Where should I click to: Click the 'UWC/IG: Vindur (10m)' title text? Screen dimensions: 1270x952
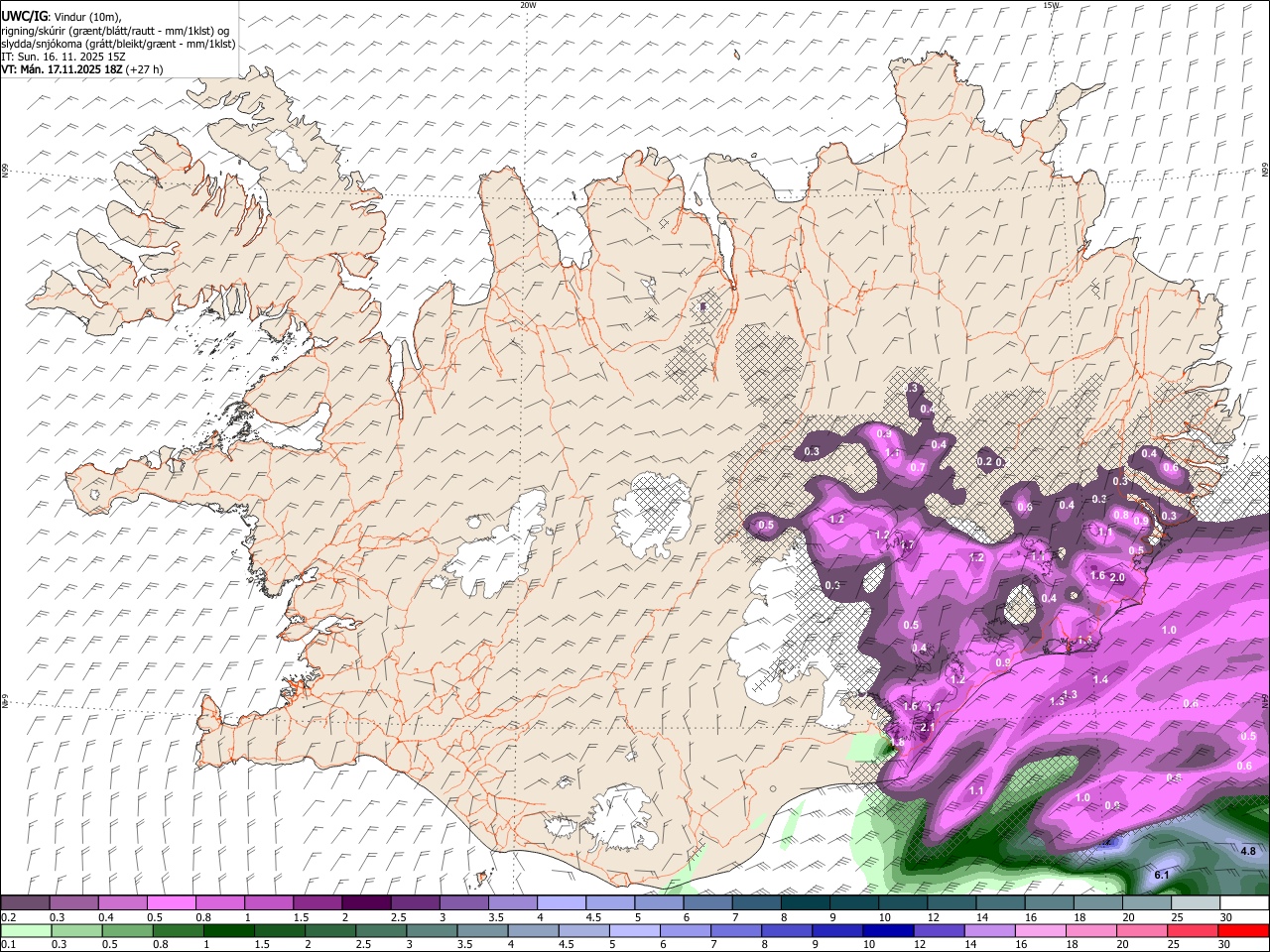[62, 17]
